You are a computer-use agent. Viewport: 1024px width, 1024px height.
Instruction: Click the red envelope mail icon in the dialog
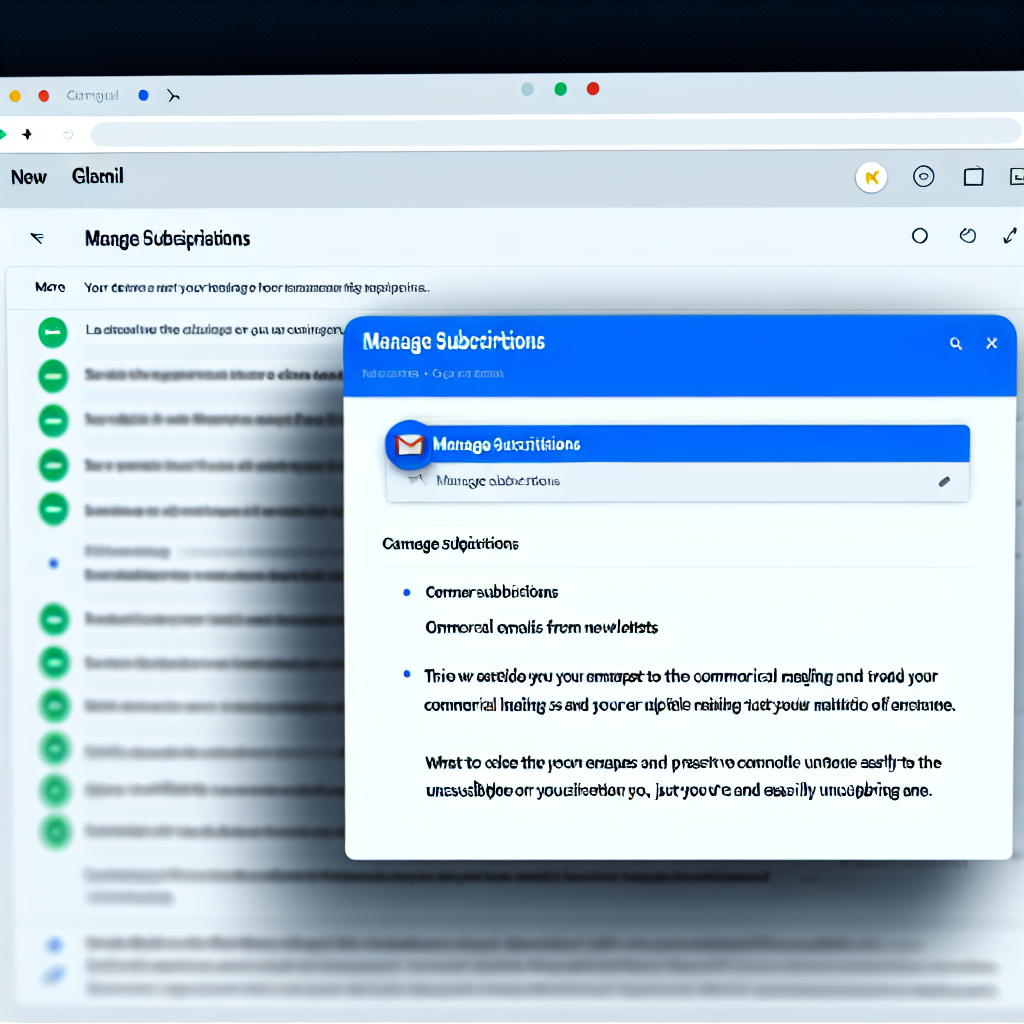click(409, 445)
